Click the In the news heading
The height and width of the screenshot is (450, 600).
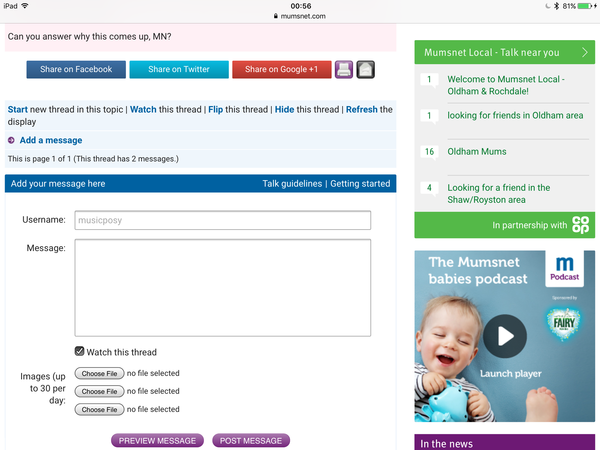pyautogui.click(x=447, y=444)
